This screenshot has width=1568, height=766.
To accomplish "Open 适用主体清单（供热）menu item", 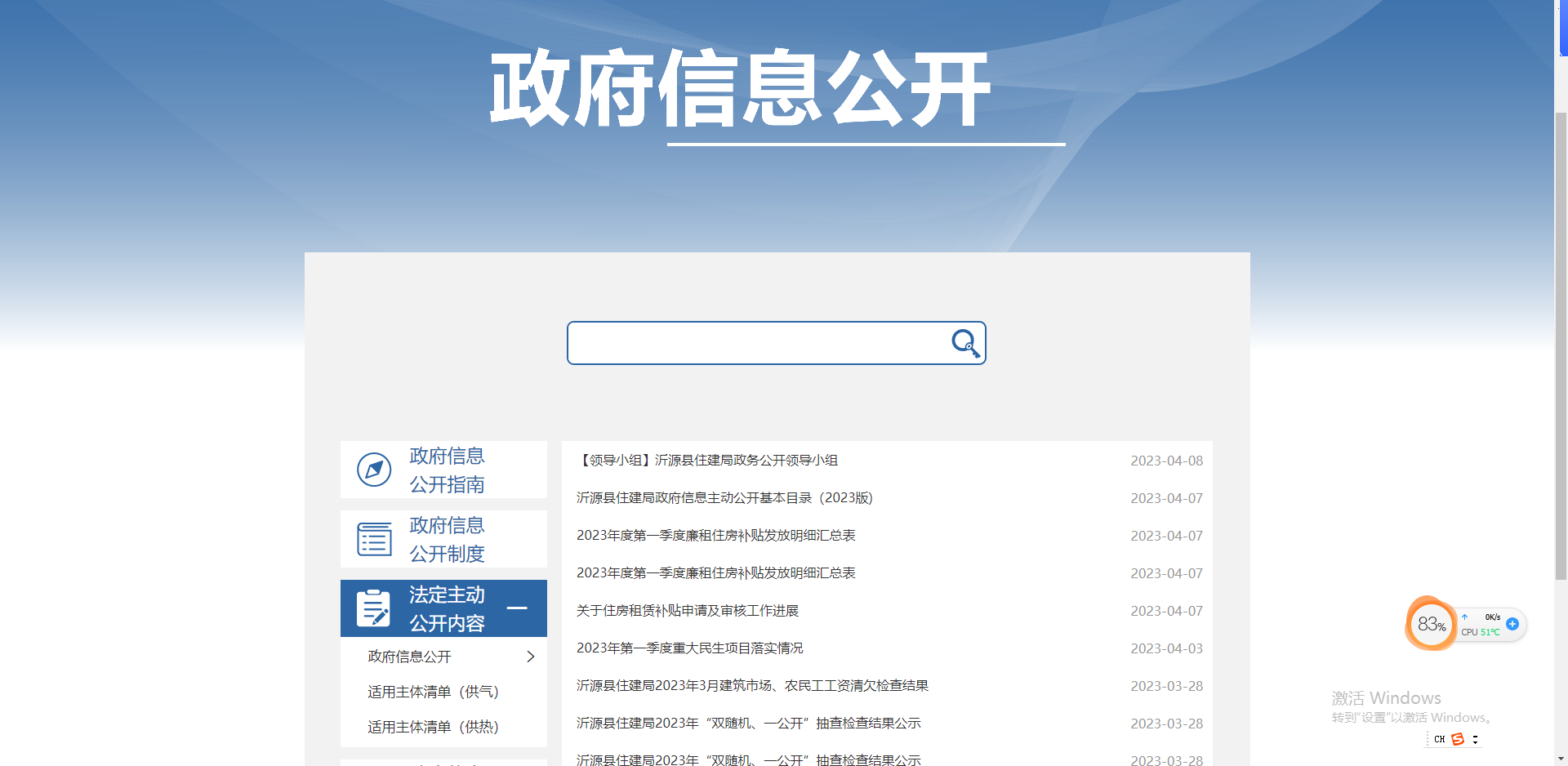I will click(x=433, y=727).
